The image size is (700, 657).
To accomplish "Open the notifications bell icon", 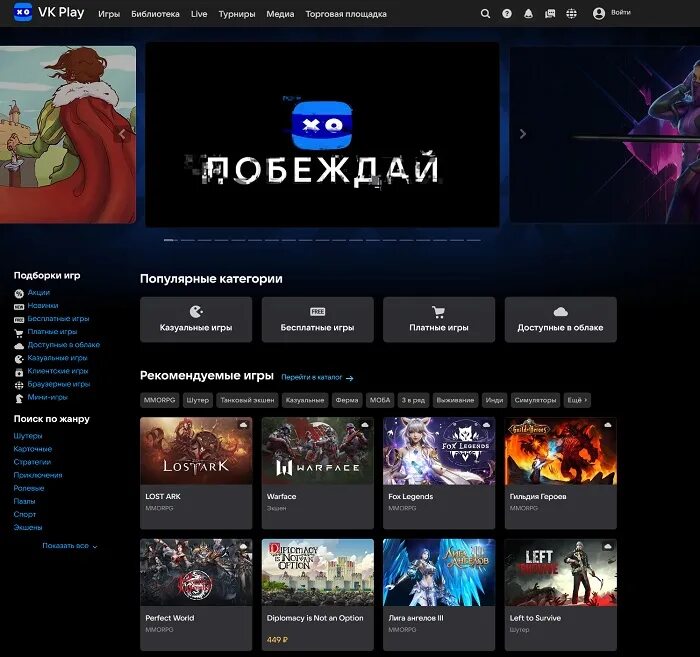I will (x=528, y=14).
